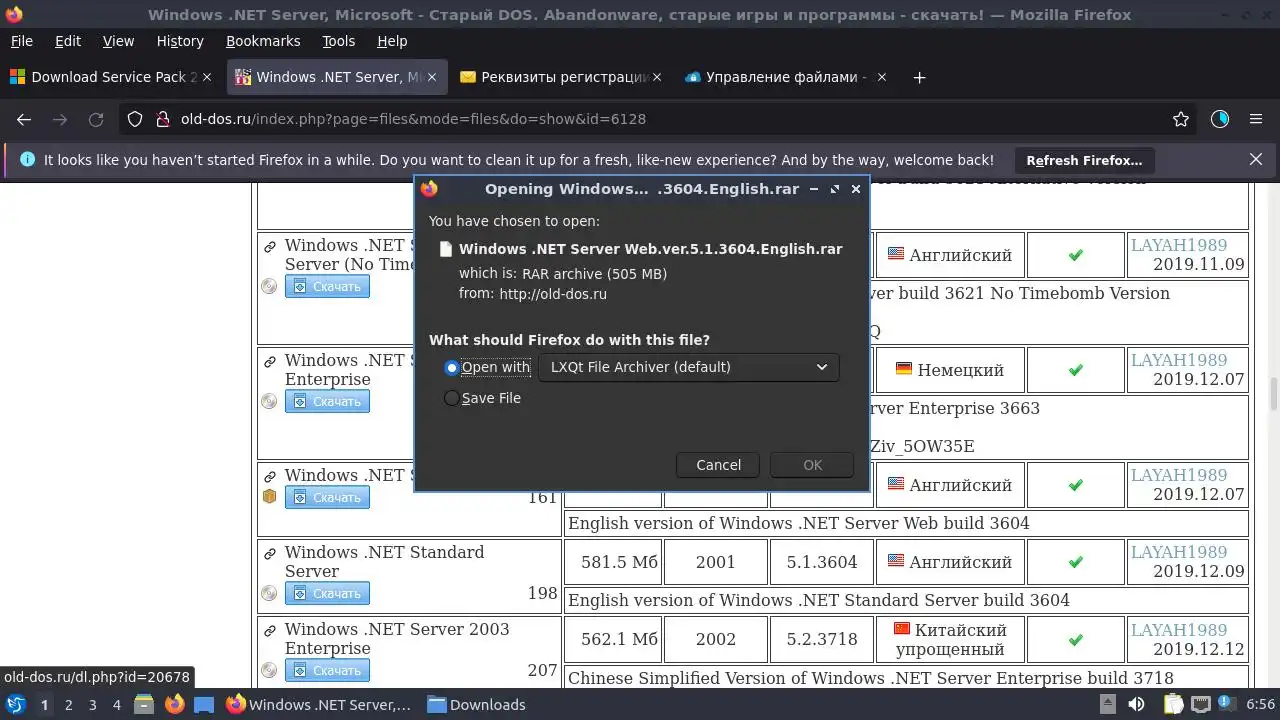Open the View menu
Screen dimensions: 1280x720
click(118, 41)
